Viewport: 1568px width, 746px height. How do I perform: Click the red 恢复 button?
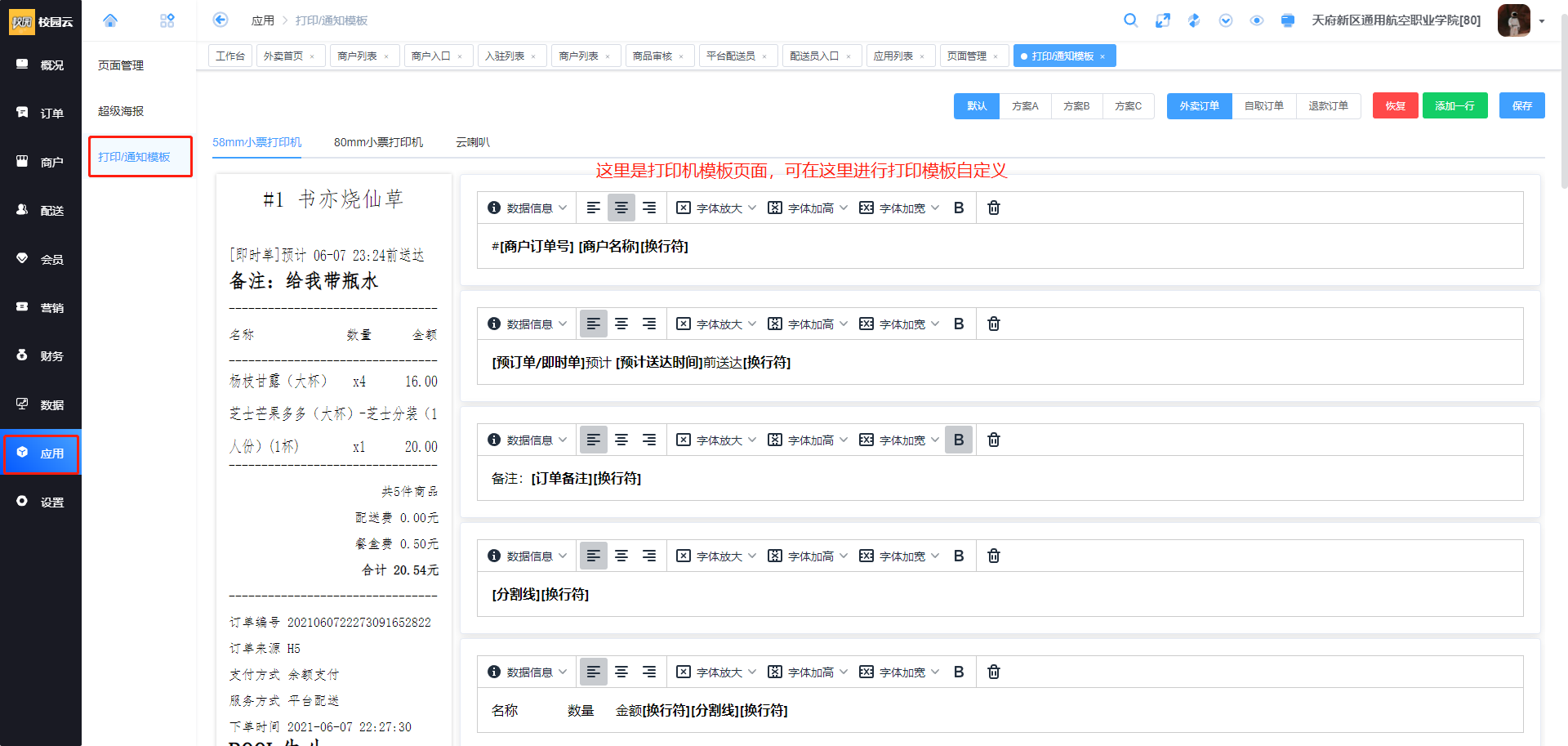1395,105
